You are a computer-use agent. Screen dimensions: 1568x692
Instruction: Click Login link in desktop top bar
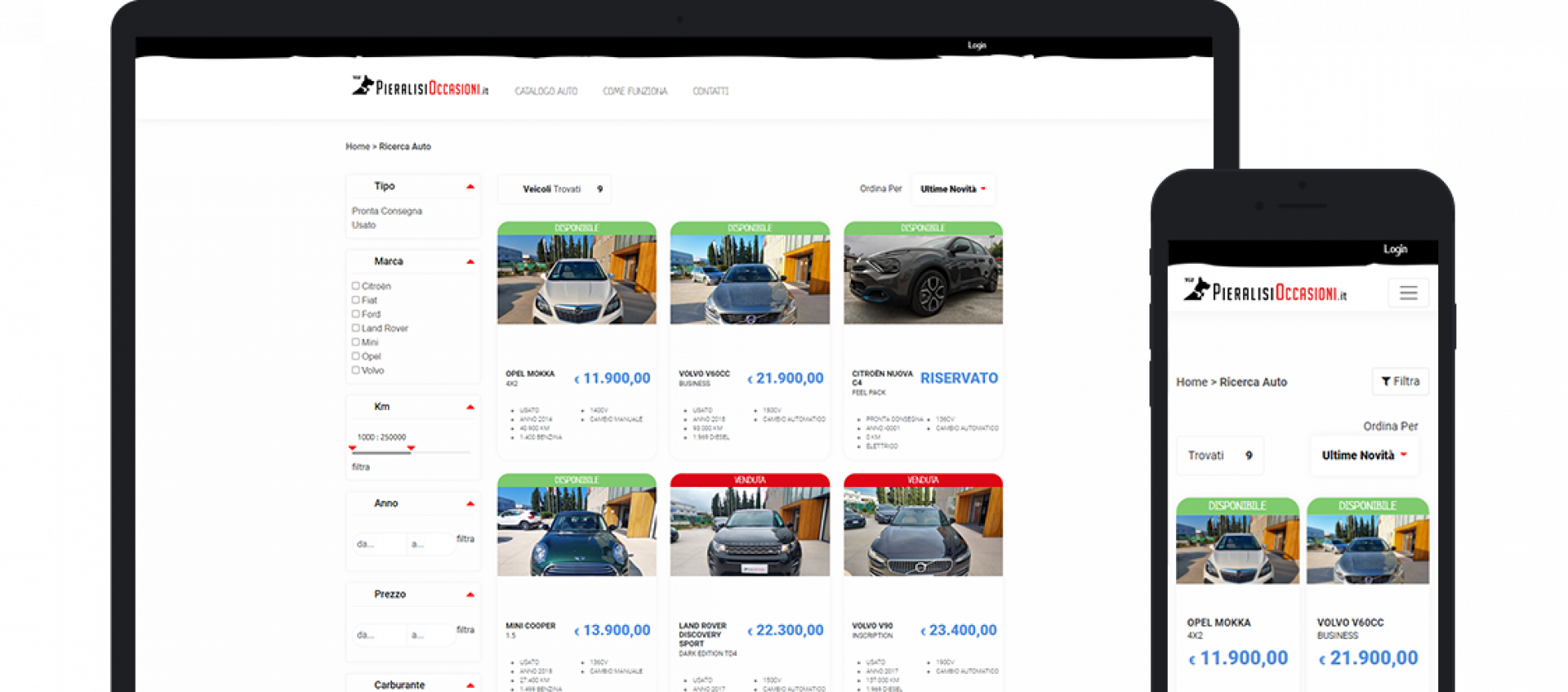pyautogui.click(x=977, y=46)
